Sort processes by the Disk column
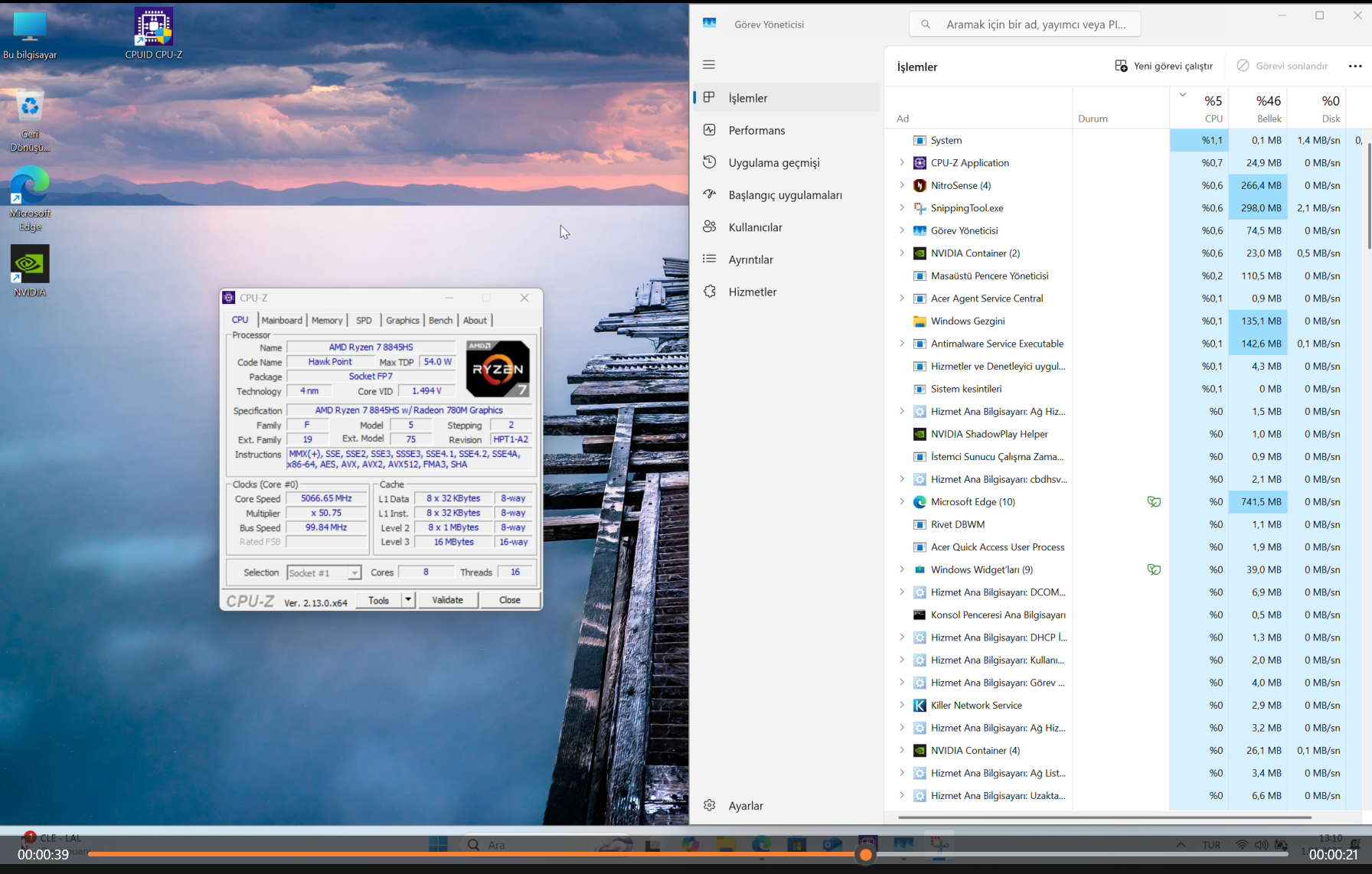 point(1317,108)
